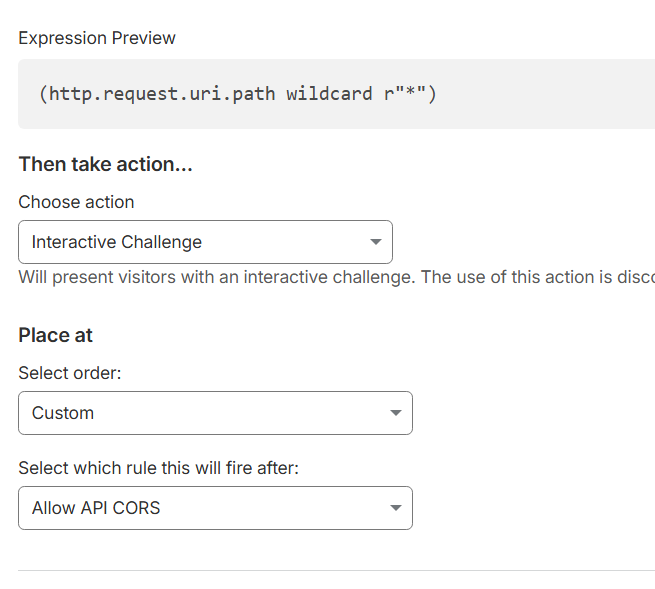Image resolution: width=655 pixels, height=589 pixels.
Task: Click caret icon in Interactive Challenge field
Action: tap(376, 242)
